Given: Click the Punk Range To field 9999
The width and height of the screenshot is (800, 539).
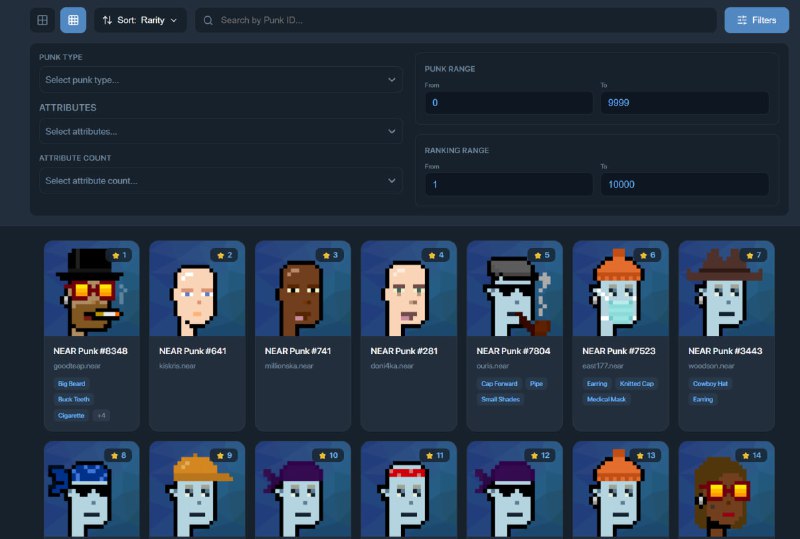Looking at the screenshot, I should [x=685, y=103].
